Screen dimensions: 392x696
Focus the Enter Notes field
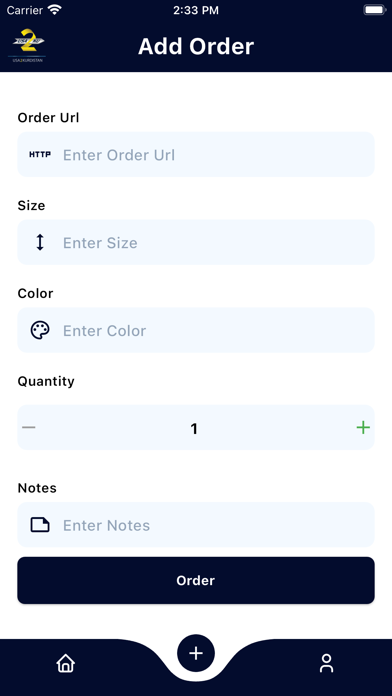click(x=196, y=525)
